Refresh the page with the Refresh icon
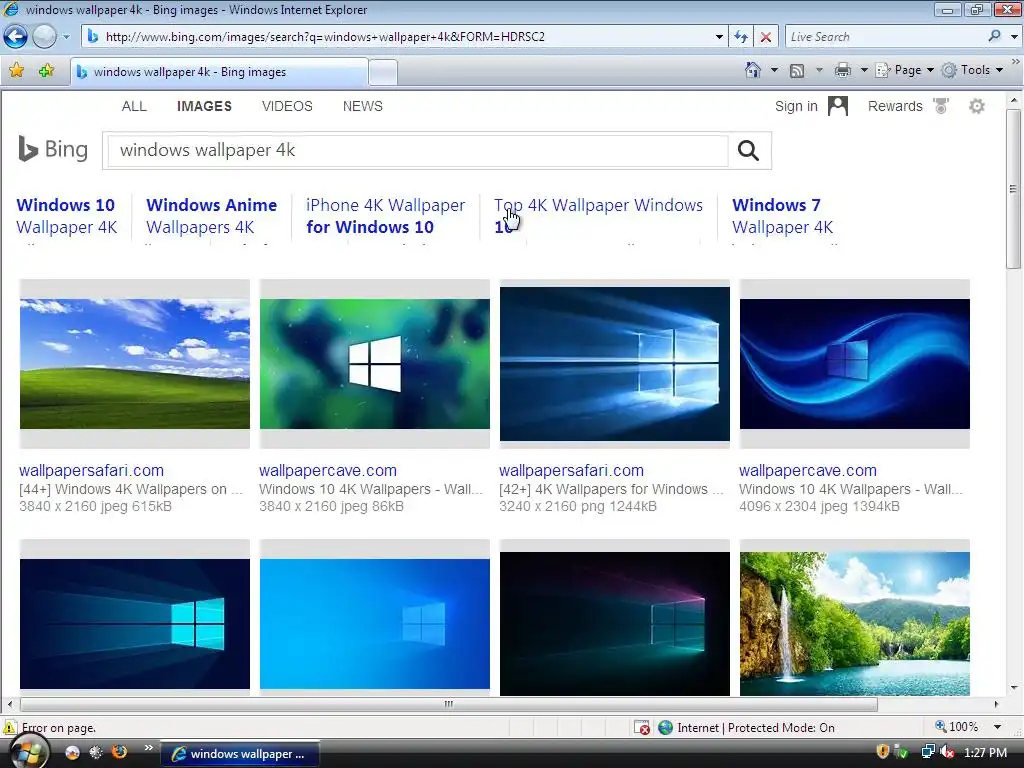The width and height of the screenshot is (1024, 768). click(741, 37)
